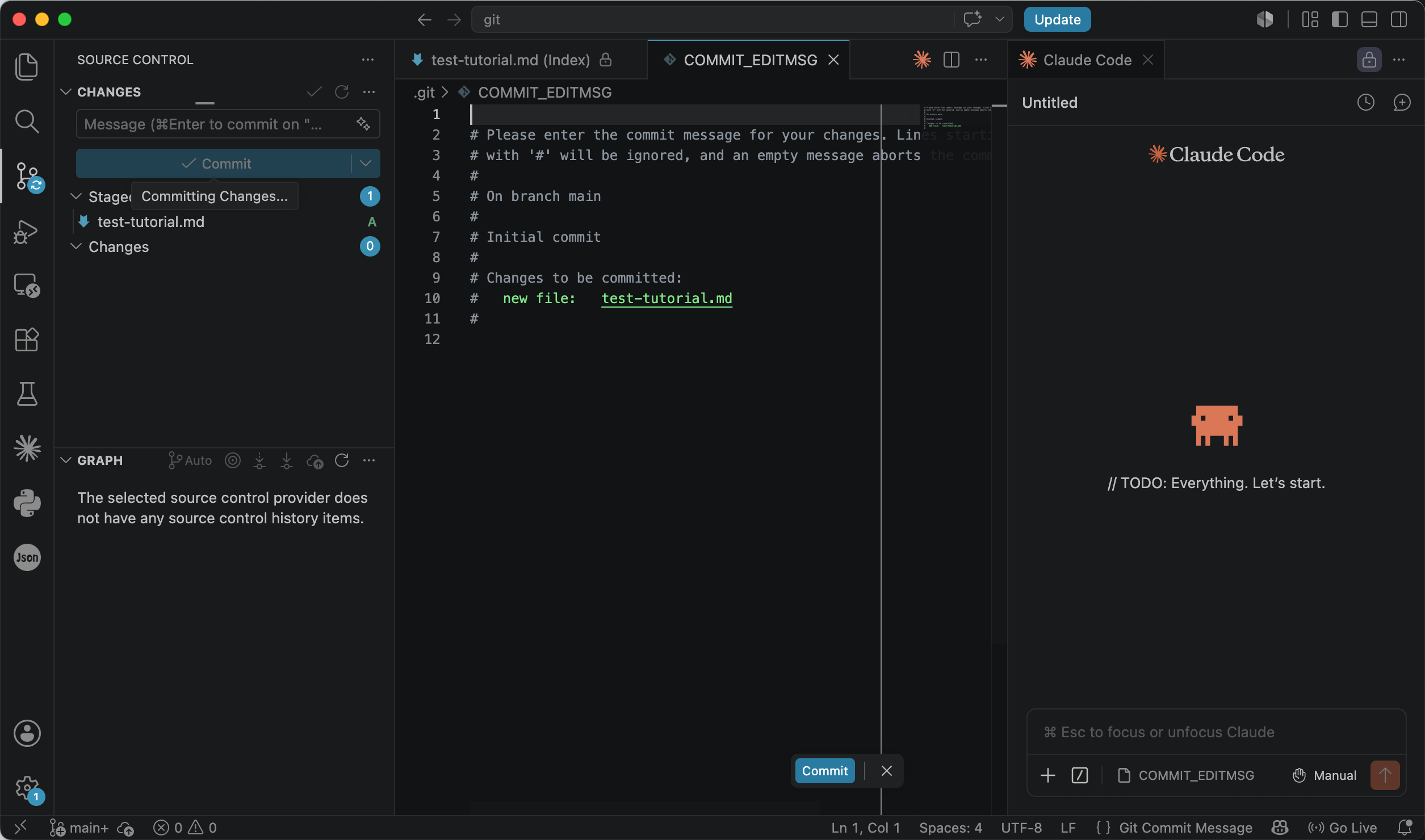Click the floating Commit button in editor
This screenshot has height=840, width=1425.
(x=824, y=771)
